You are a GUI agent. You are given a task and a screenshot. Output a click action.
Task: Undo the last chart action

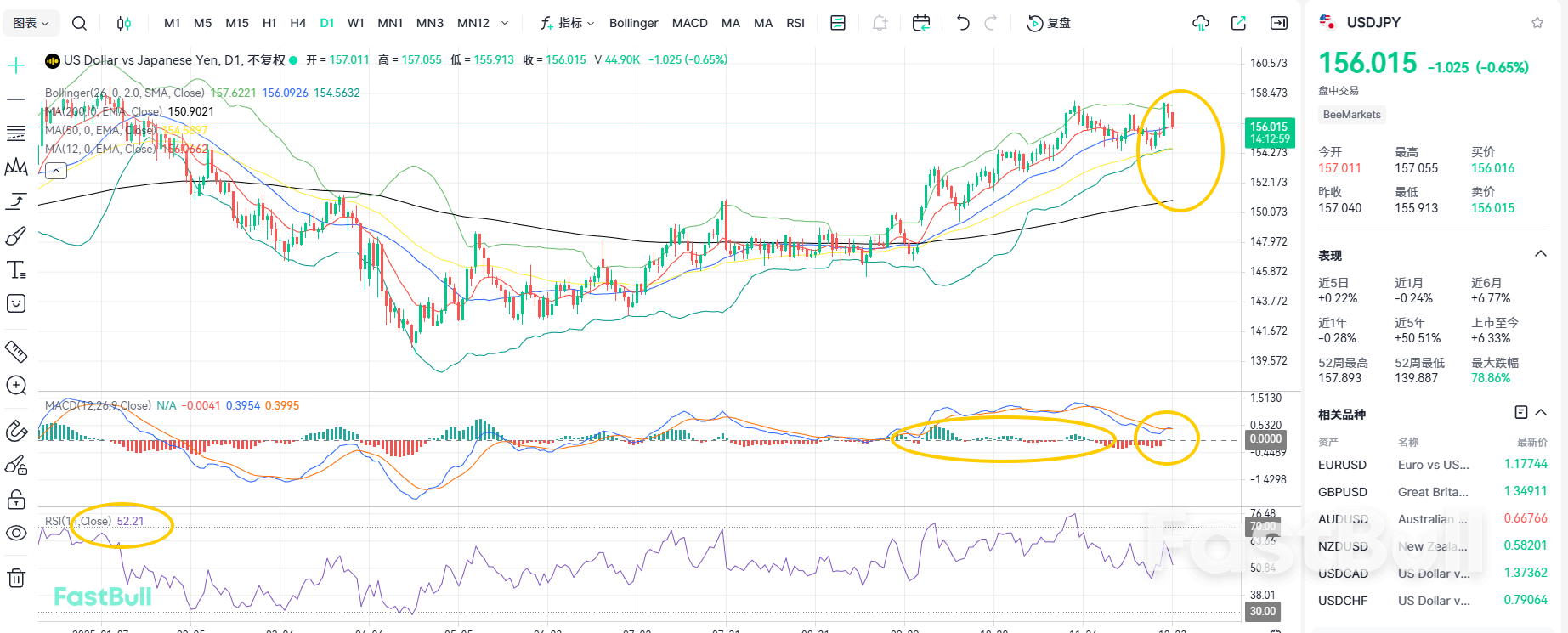[962, 23]
